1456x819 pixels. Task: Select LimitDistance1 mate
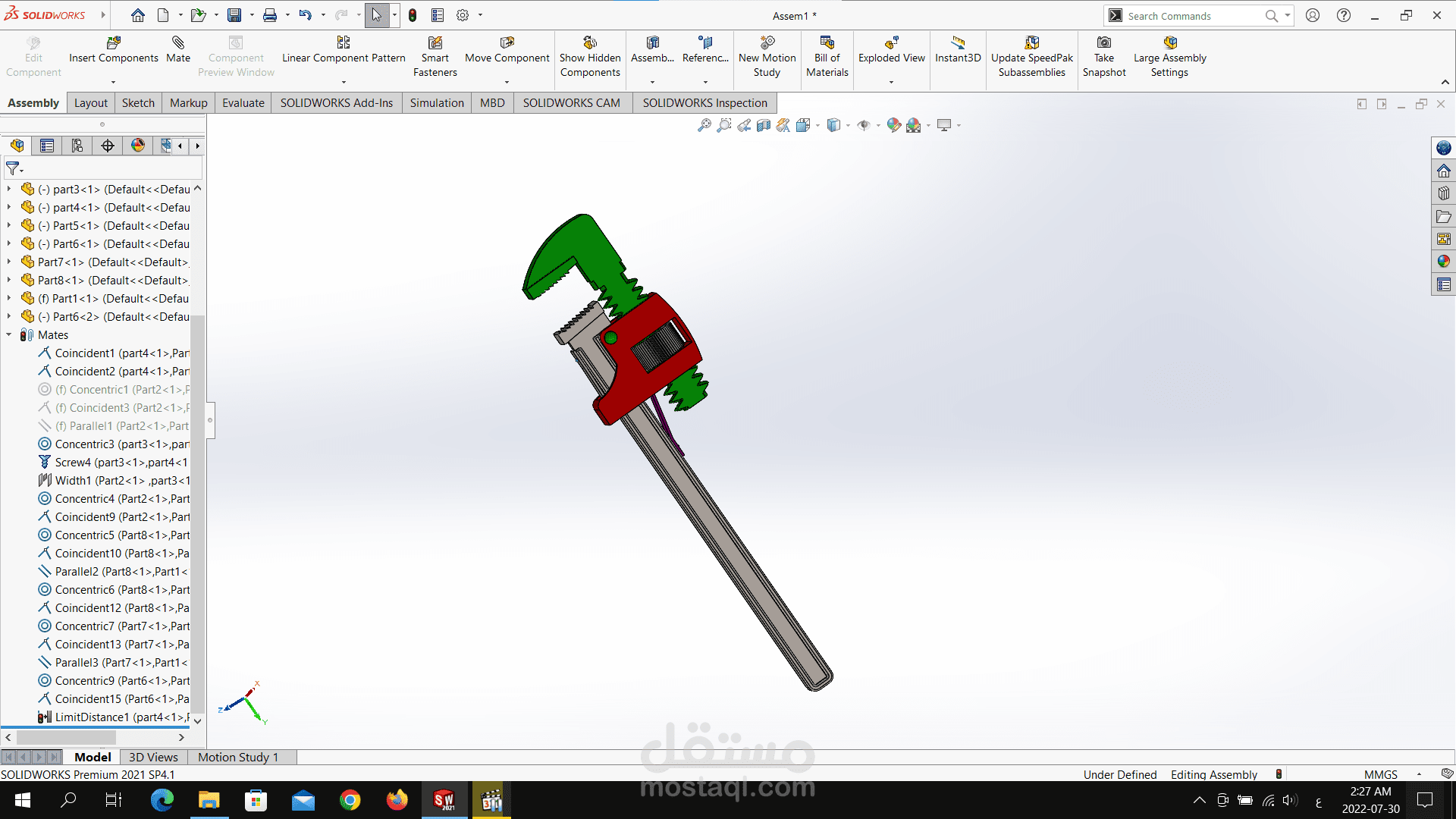point(113,717)
